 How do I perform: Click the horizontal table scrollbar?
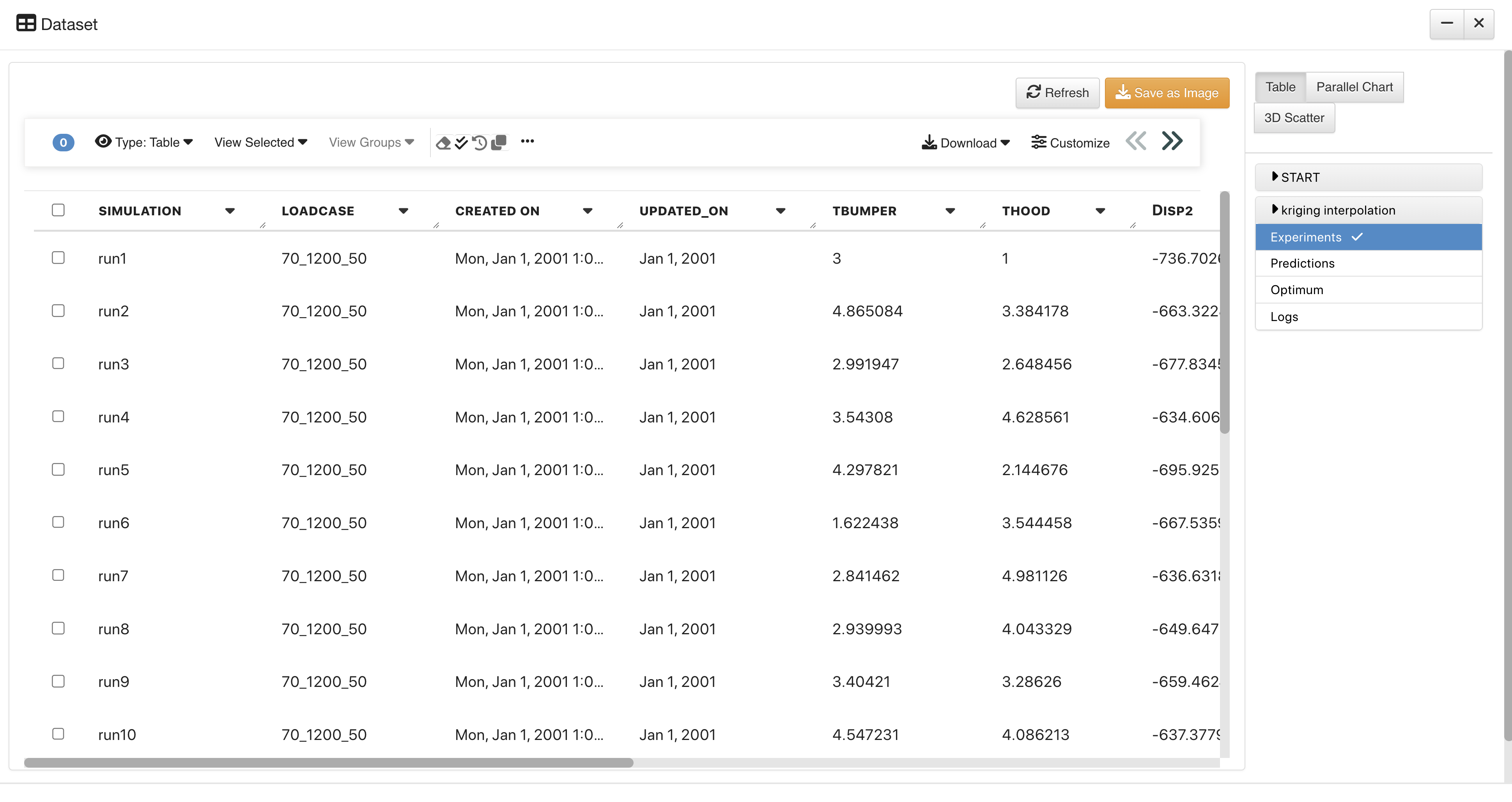click(329, 763)
